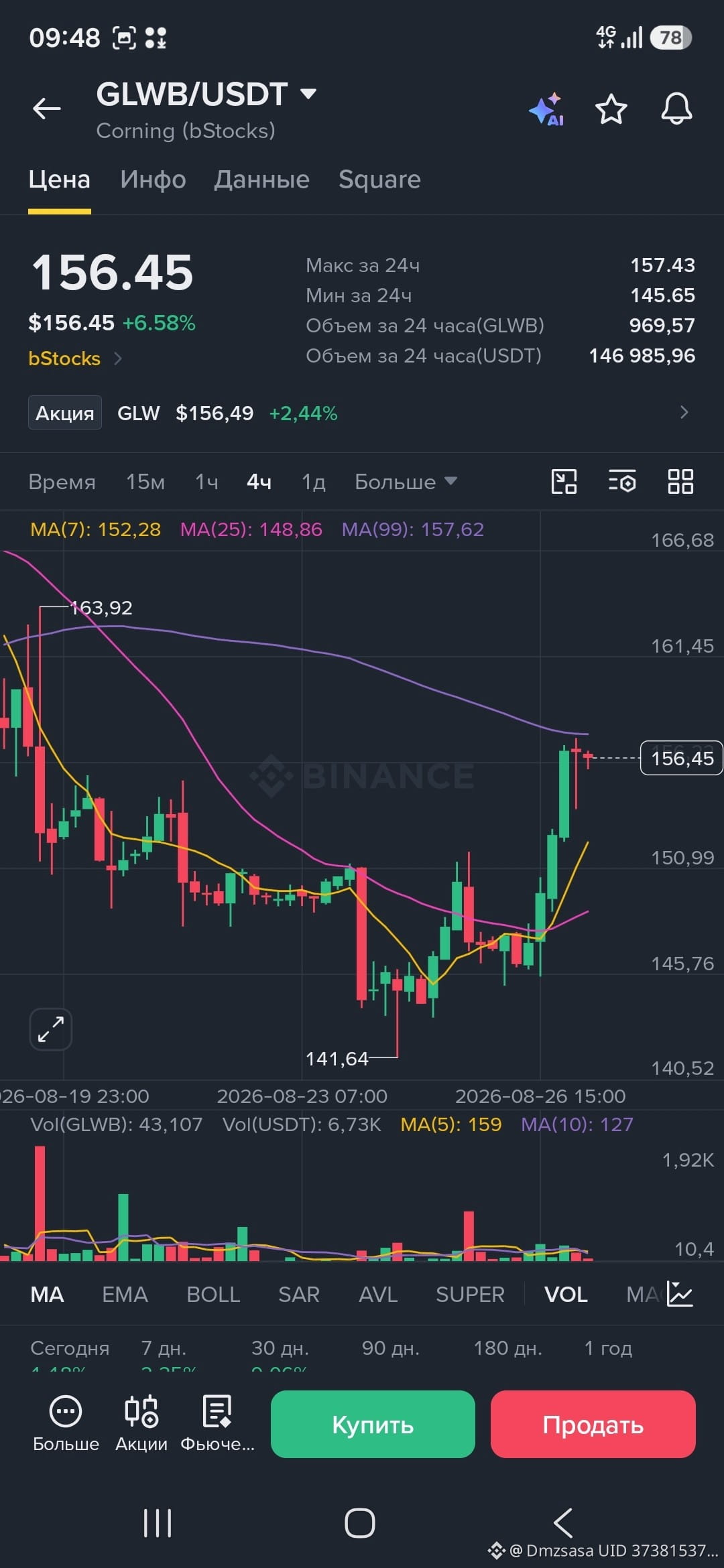The height and width of the screenshot is (1568, 724).
Task: Toggle the BOLL indicator
Action: (213, 1295)
